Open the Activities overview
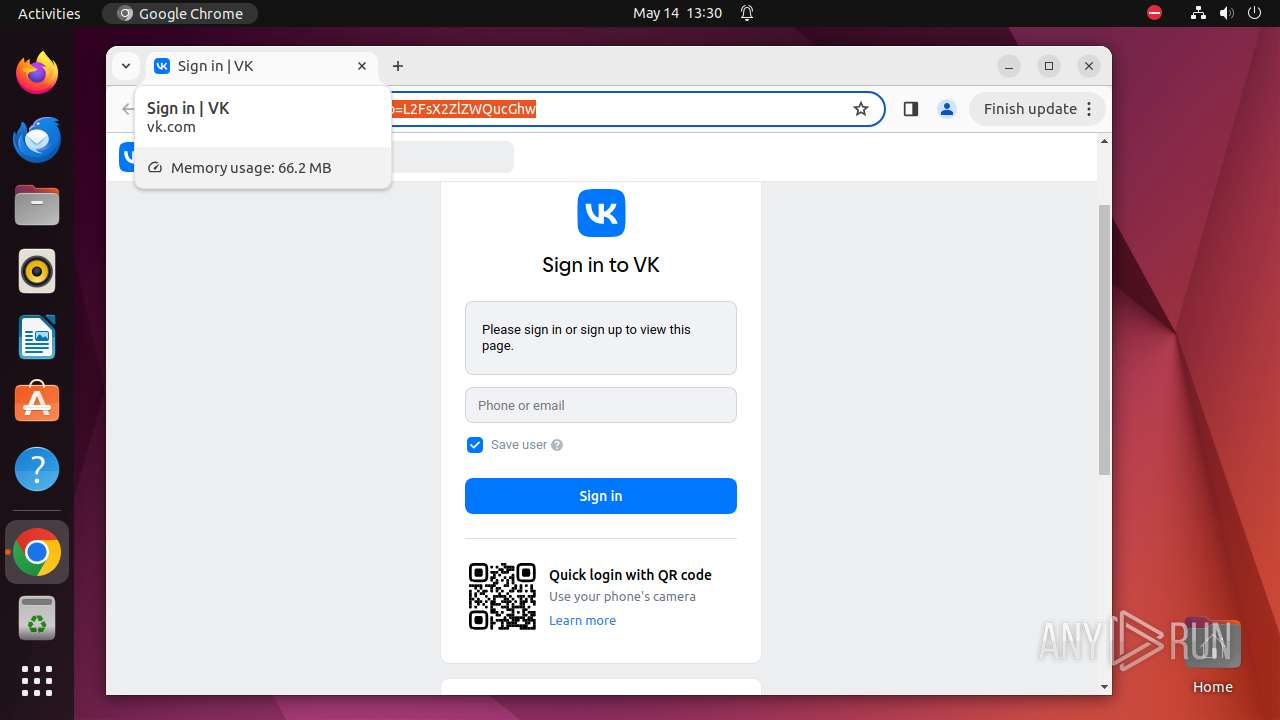Viewport: 1280px width, 720px height. [x=49, y=13]
